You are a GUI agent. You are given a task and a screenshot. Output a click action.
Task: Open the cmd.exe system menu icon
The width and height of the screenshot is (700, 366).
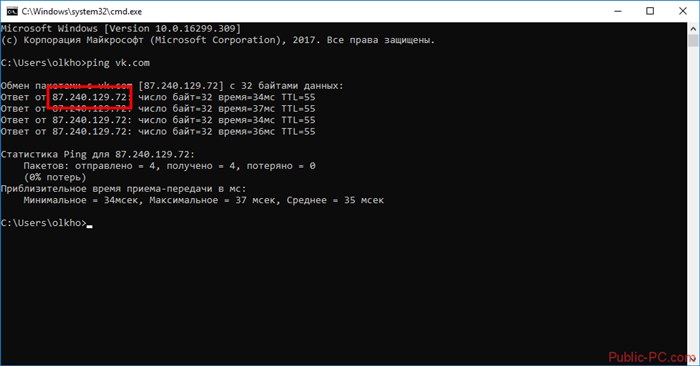pos(12,11)
